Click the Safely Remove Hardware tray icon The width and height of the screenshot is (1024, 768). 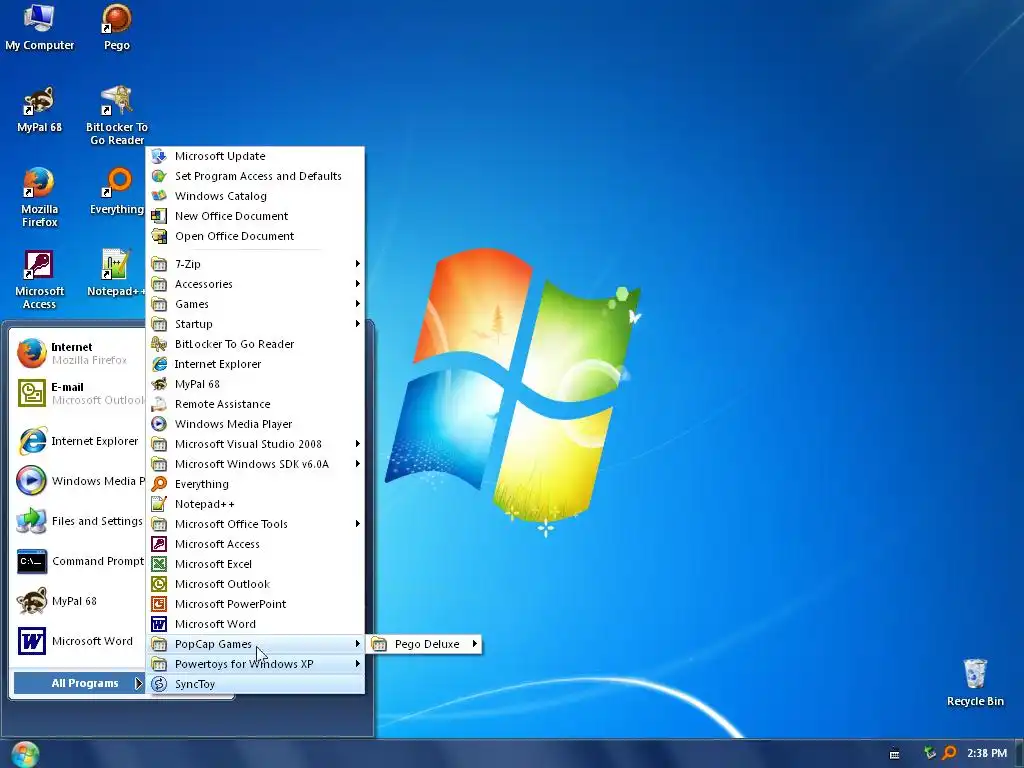929,753
